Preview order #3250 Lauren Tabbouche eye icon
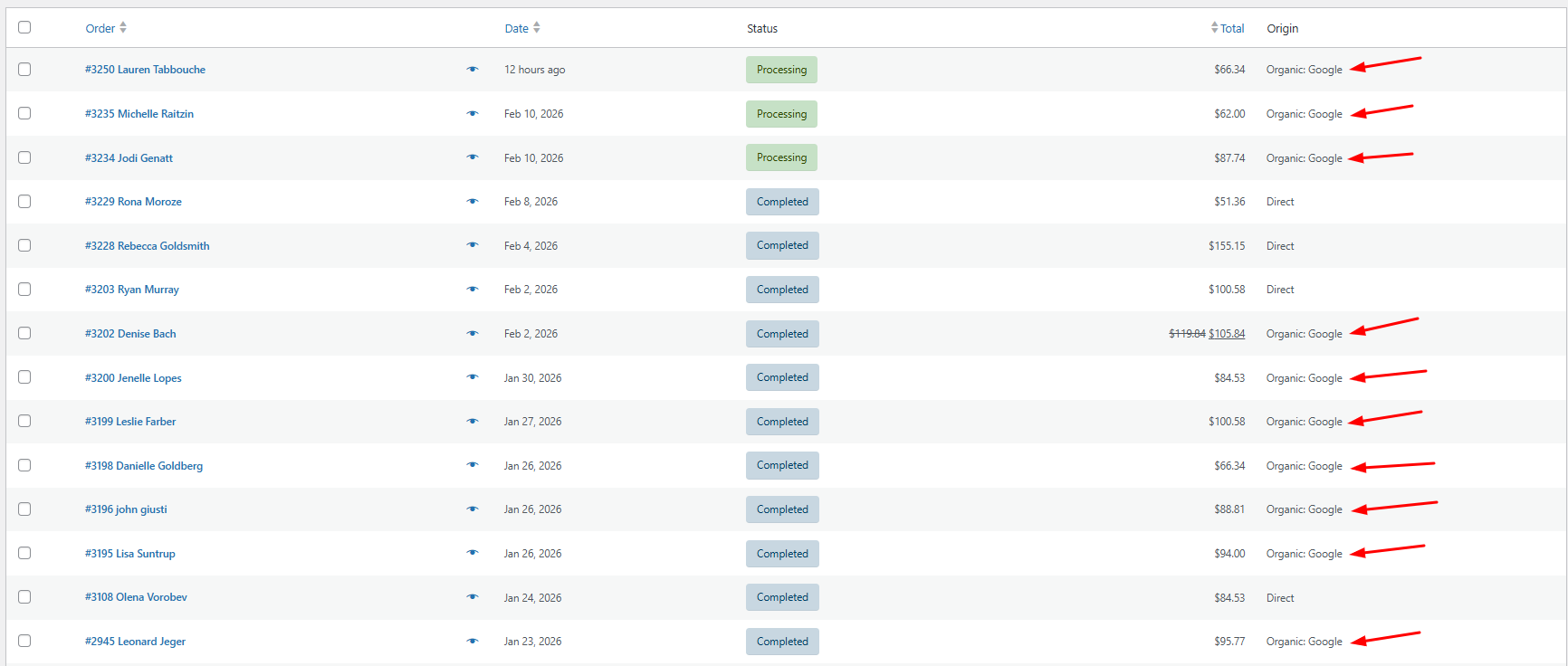 coord(472,70)
